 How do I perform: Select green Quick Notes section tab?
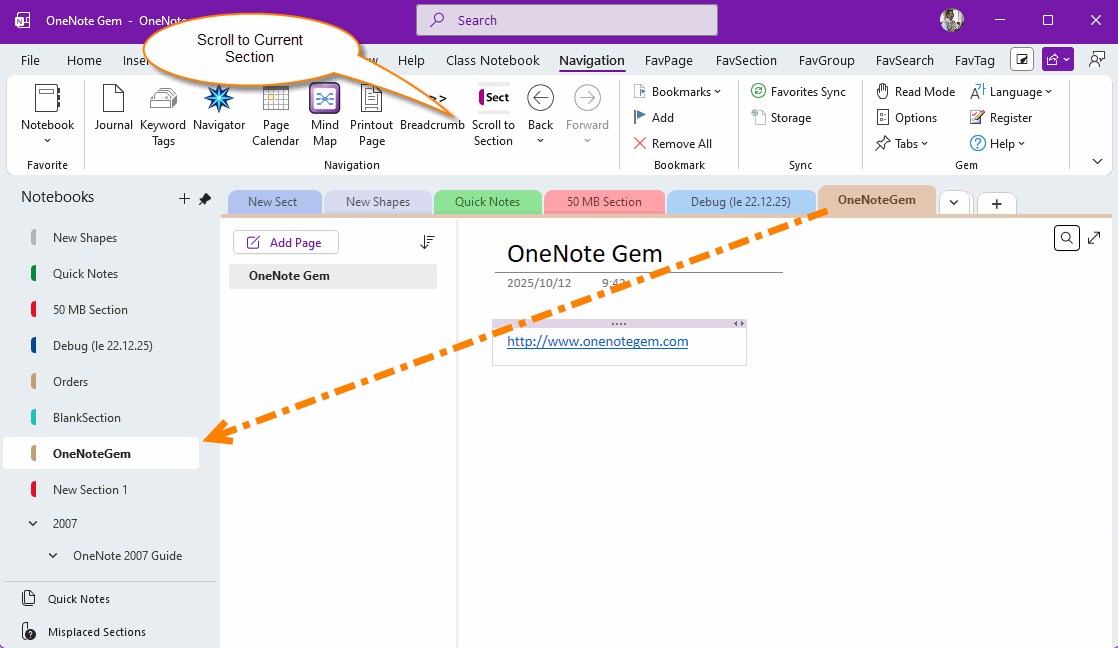tap(488, 202)
